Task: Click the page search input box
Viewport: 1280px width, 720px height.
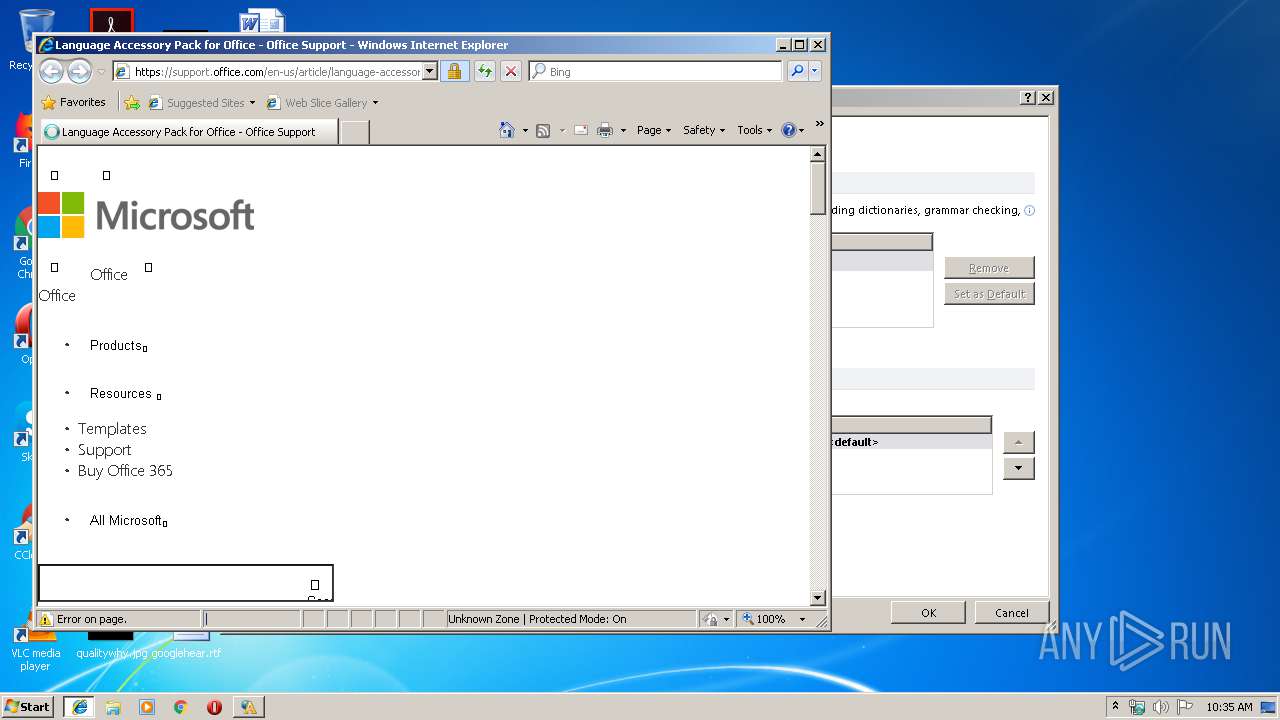Action: click(x=185, y=583)
